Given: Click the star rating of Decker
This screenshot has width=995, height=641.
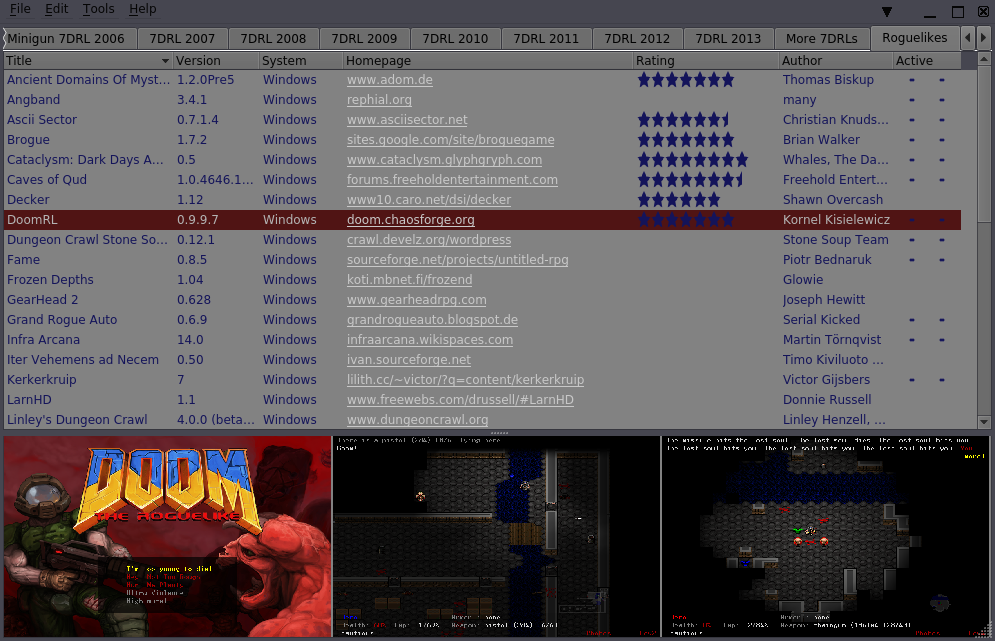Looking at the screenshot, I should pyautogui.click(x=678, y=200).
